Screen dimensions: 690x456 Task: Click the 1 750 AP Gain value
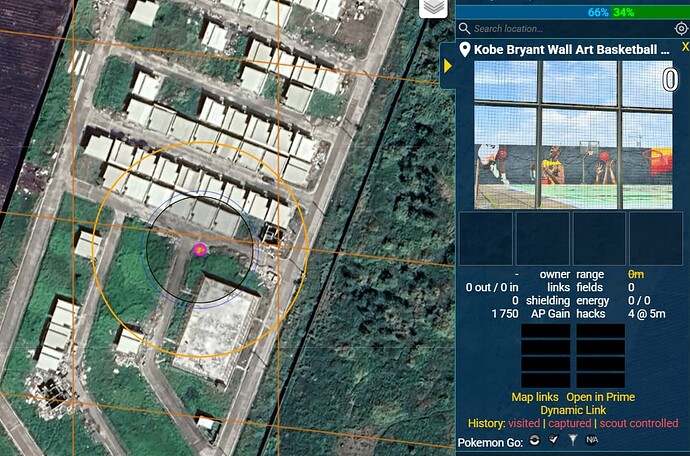point(505,314)
